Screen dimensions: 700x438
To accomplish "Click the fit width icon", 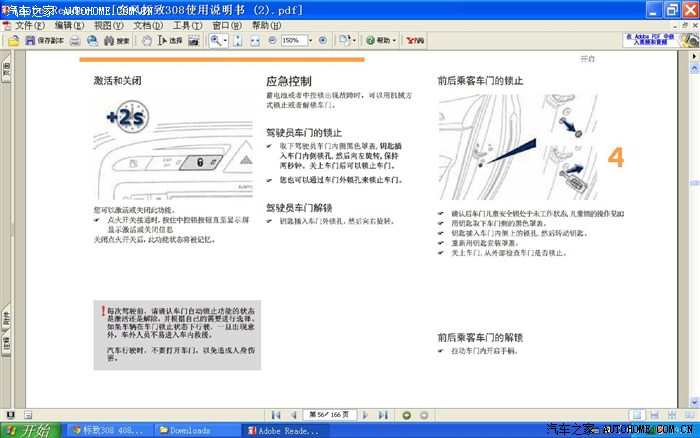I will (x=255, y=41).
